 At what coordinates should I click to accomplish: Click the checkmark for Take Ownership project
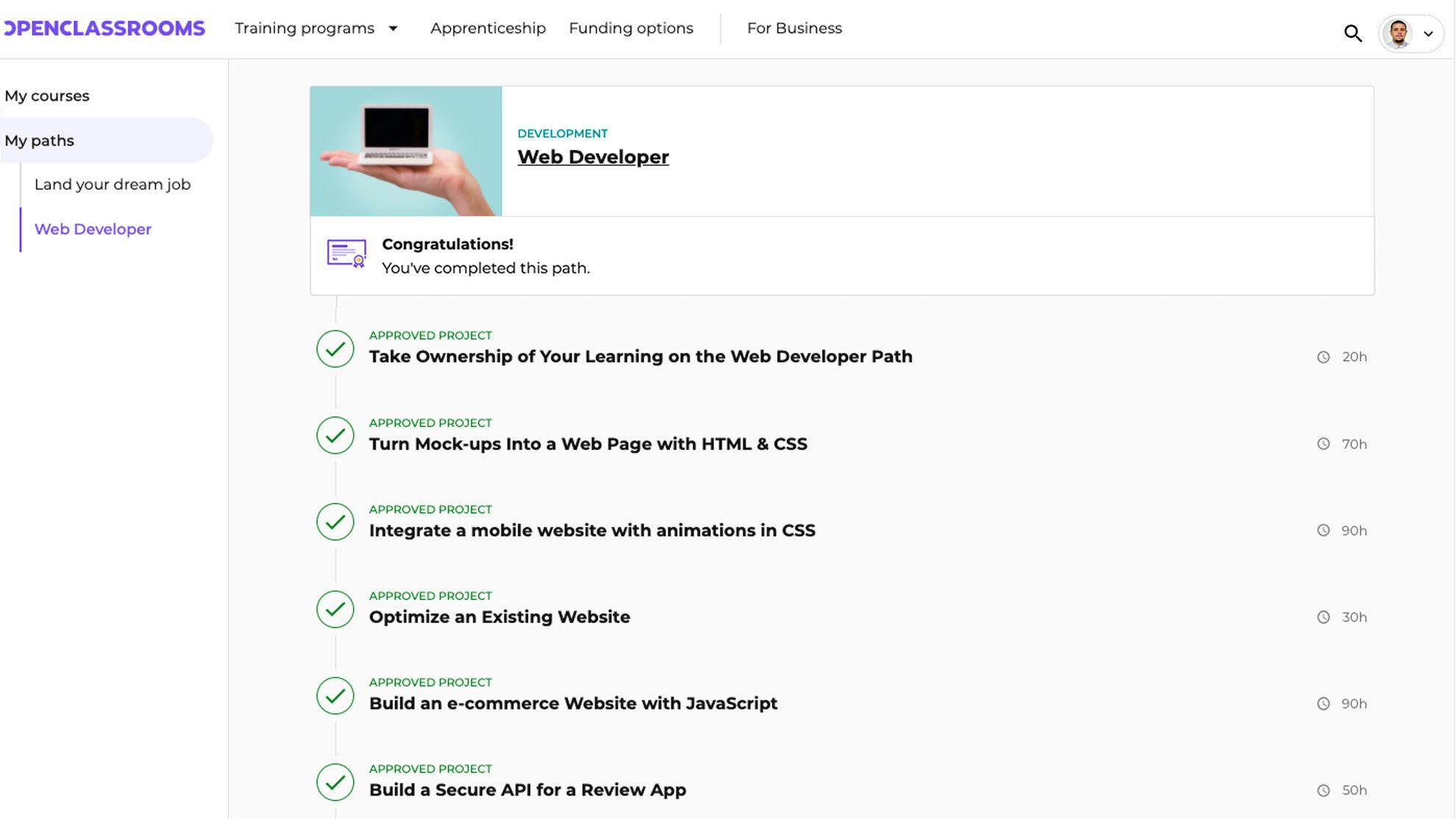[x=335, y=348]
